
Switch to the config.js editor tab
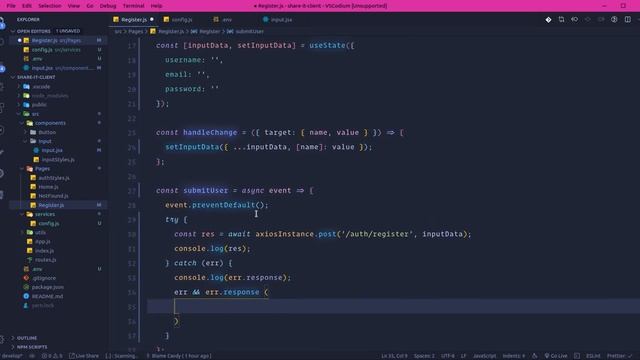point(182,20)
